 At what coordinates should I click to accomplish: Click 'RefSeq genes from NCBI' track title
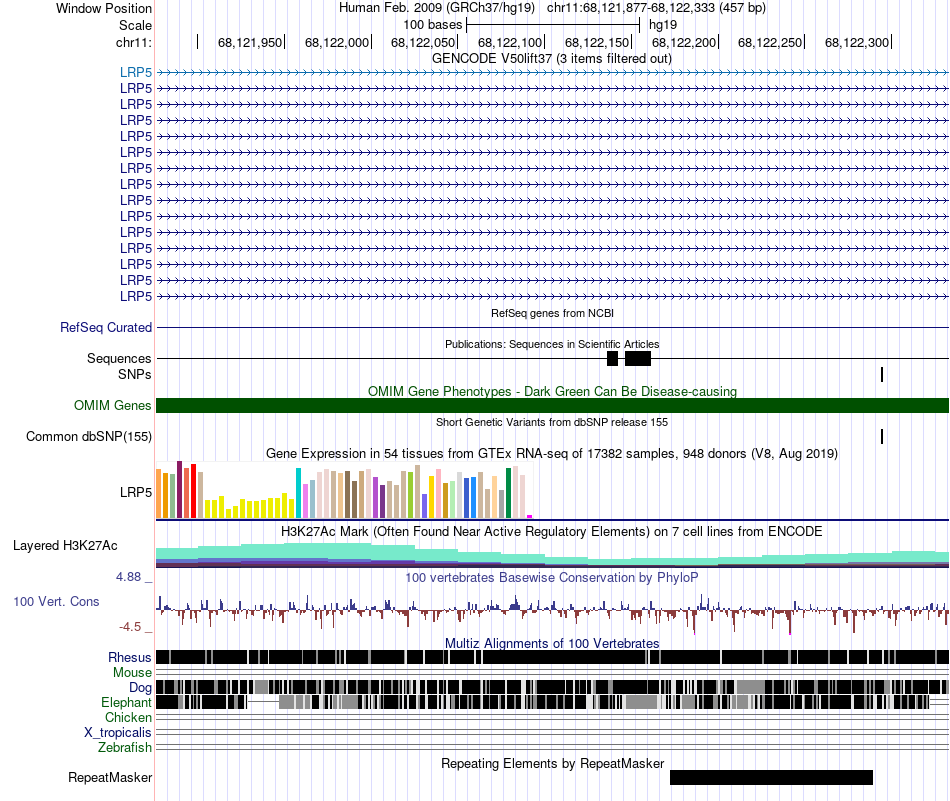(552, 313)
